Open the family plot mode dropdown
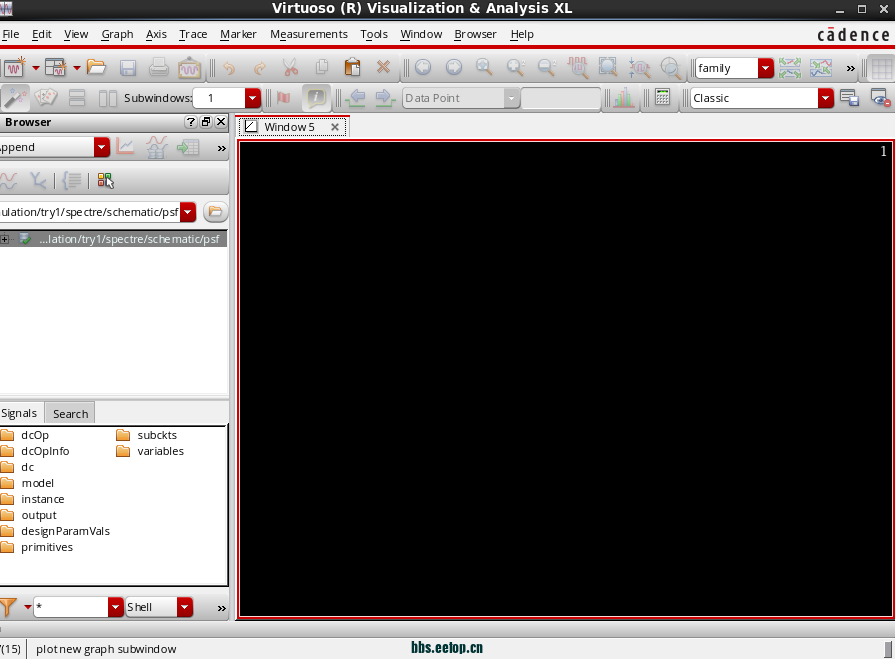 point(765,68)
